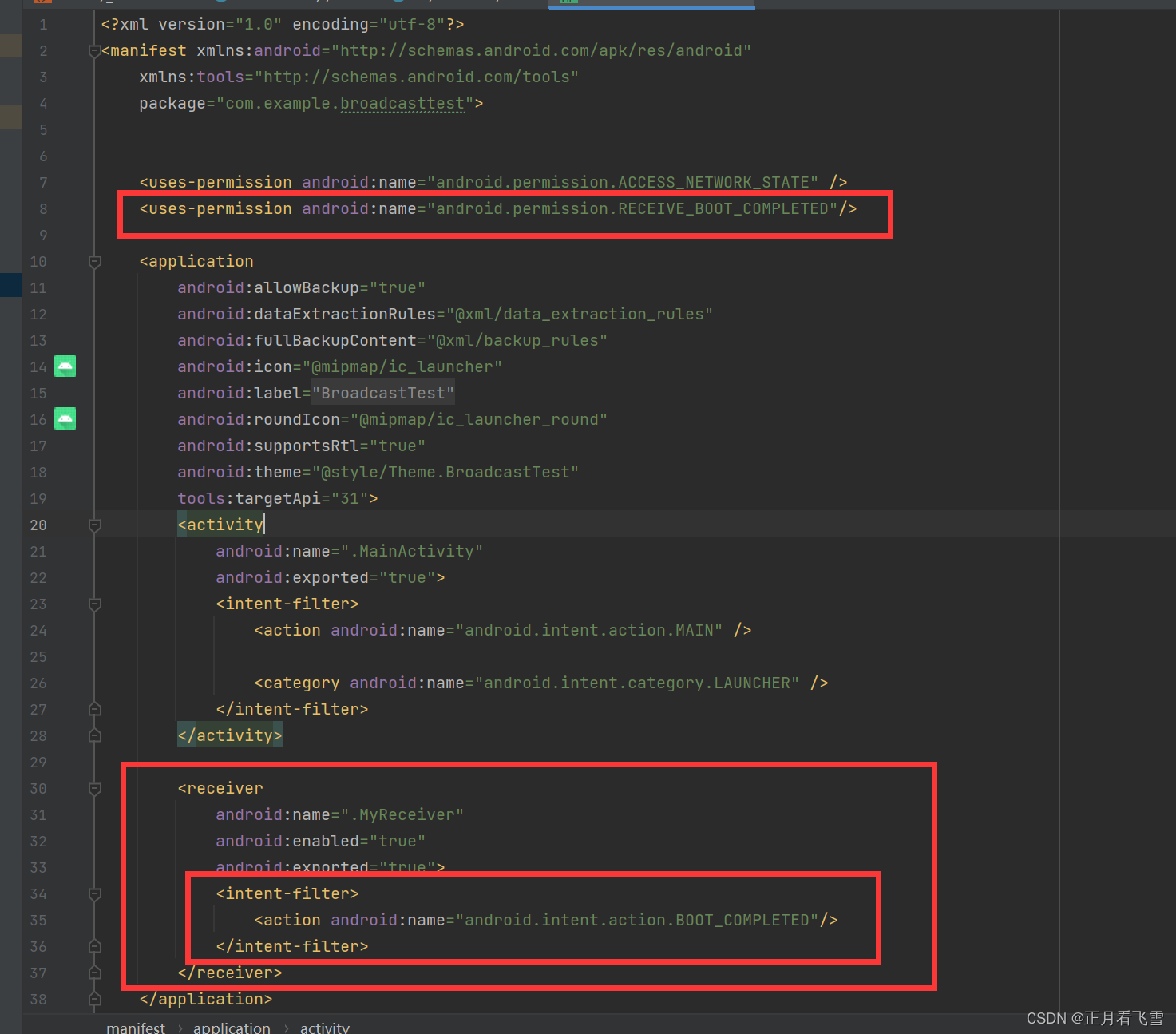Click the Android round icon on line 16
Viewport: 1176px width, 1034px height.
(x=65, y=418)
